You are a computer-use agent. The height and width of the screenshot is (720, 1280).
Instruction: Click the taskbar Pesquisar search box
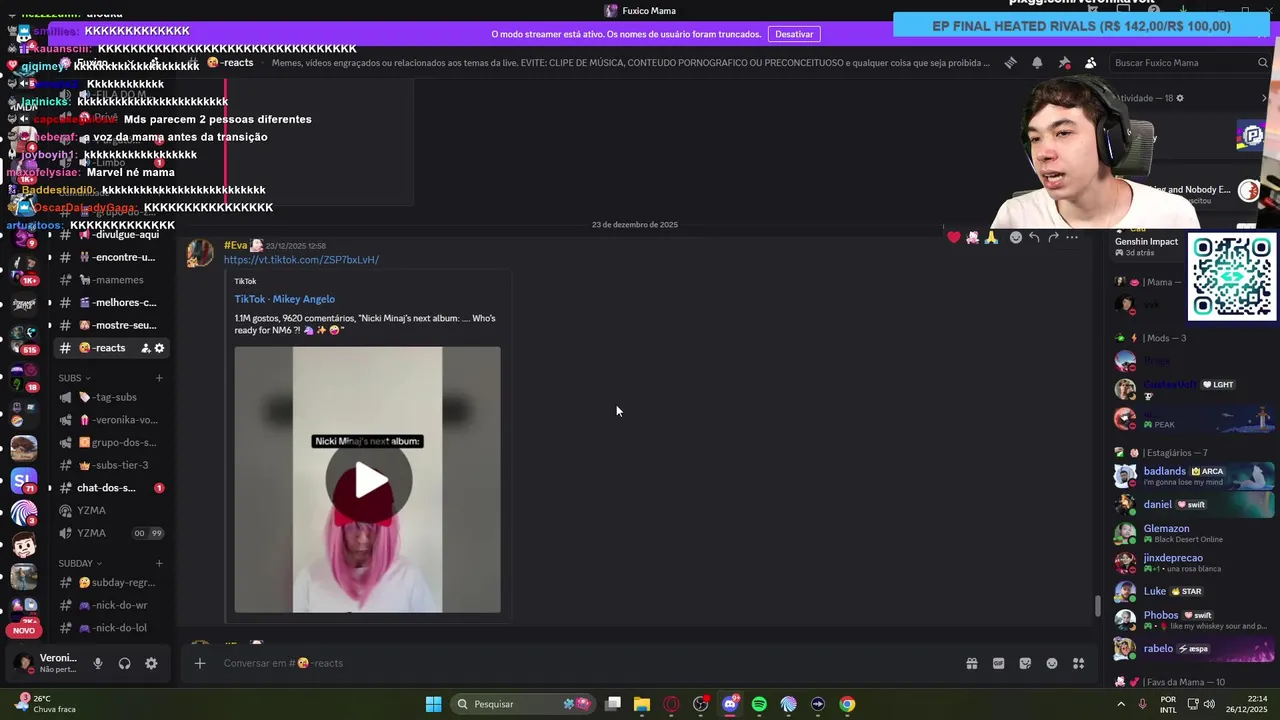[525, 704]
